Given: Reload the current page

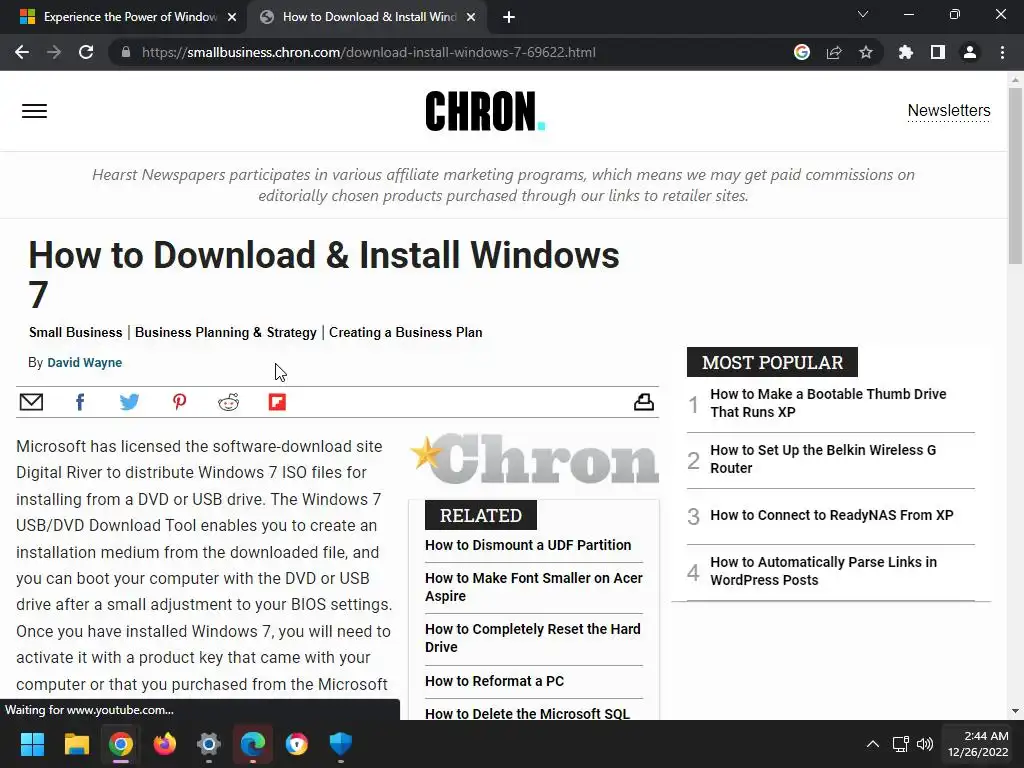Looking at the screenshot, I should coord(86,52).
